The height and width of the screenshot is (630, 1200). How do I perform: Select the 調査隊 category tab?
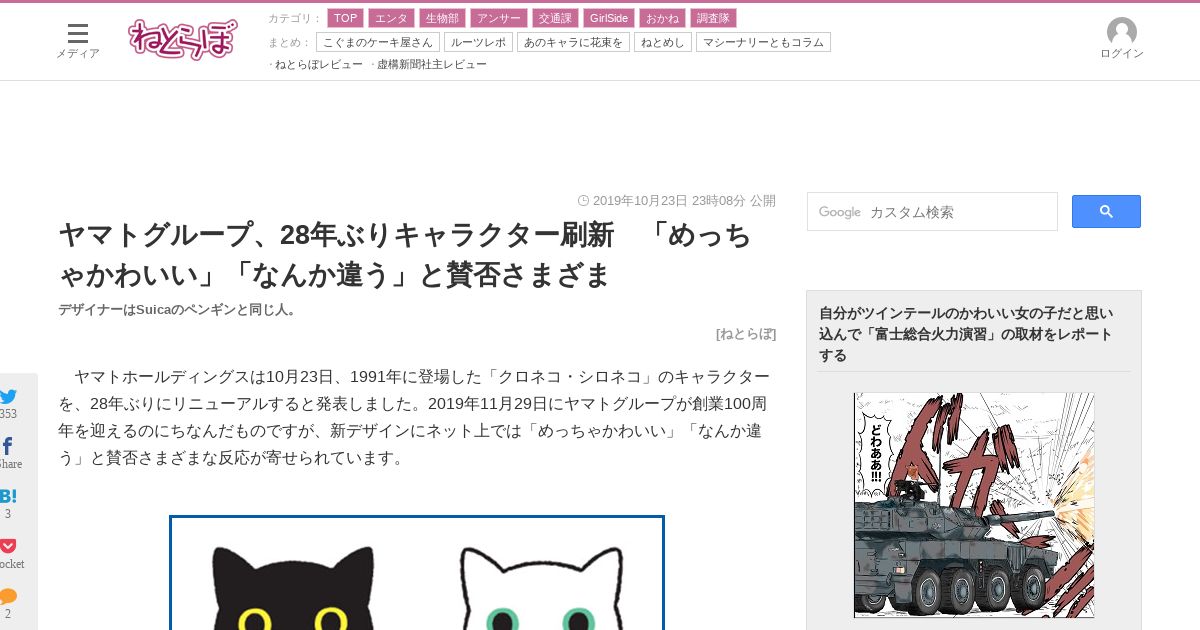pyautogui.click(x=713, y=18)
